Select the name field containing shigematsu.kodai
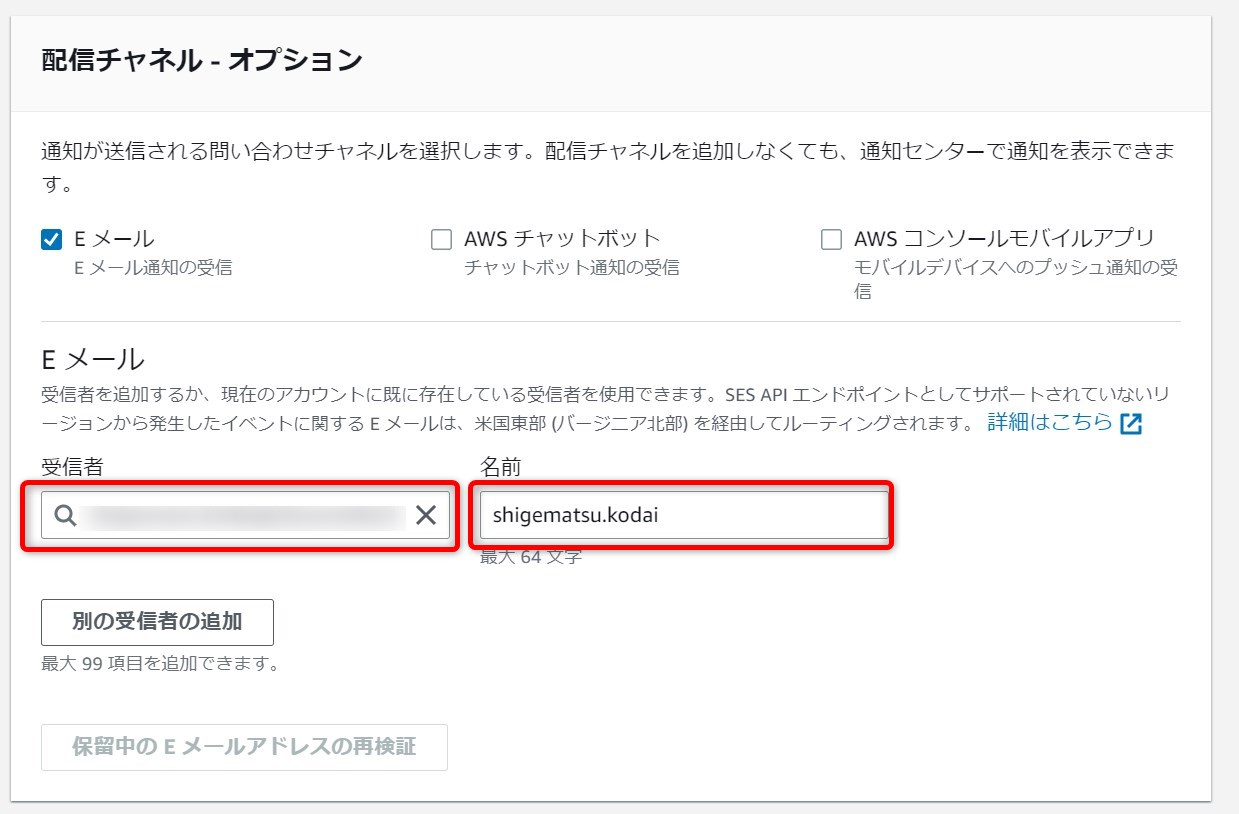1239x814 pixels. (685, 515)
